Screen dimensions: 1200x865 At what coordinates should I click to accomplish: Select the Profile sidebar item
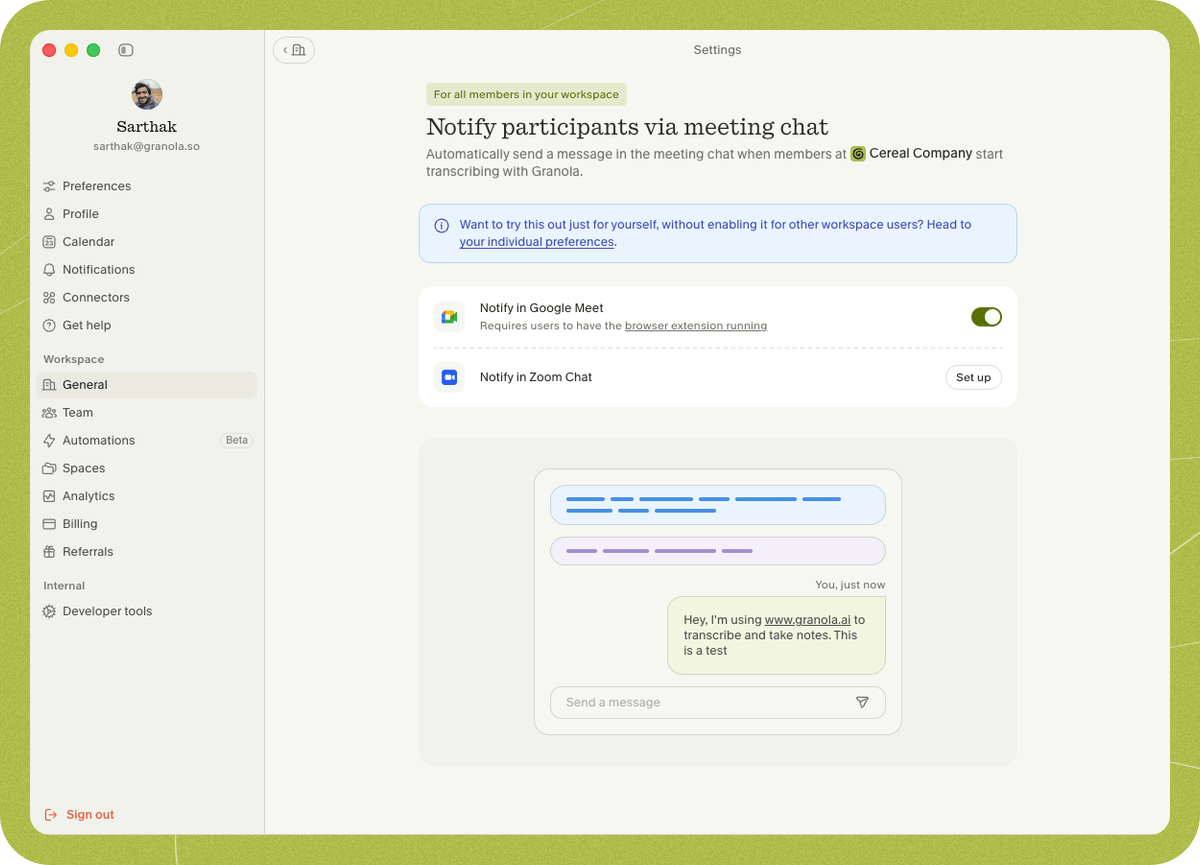[x=146, y=214]
